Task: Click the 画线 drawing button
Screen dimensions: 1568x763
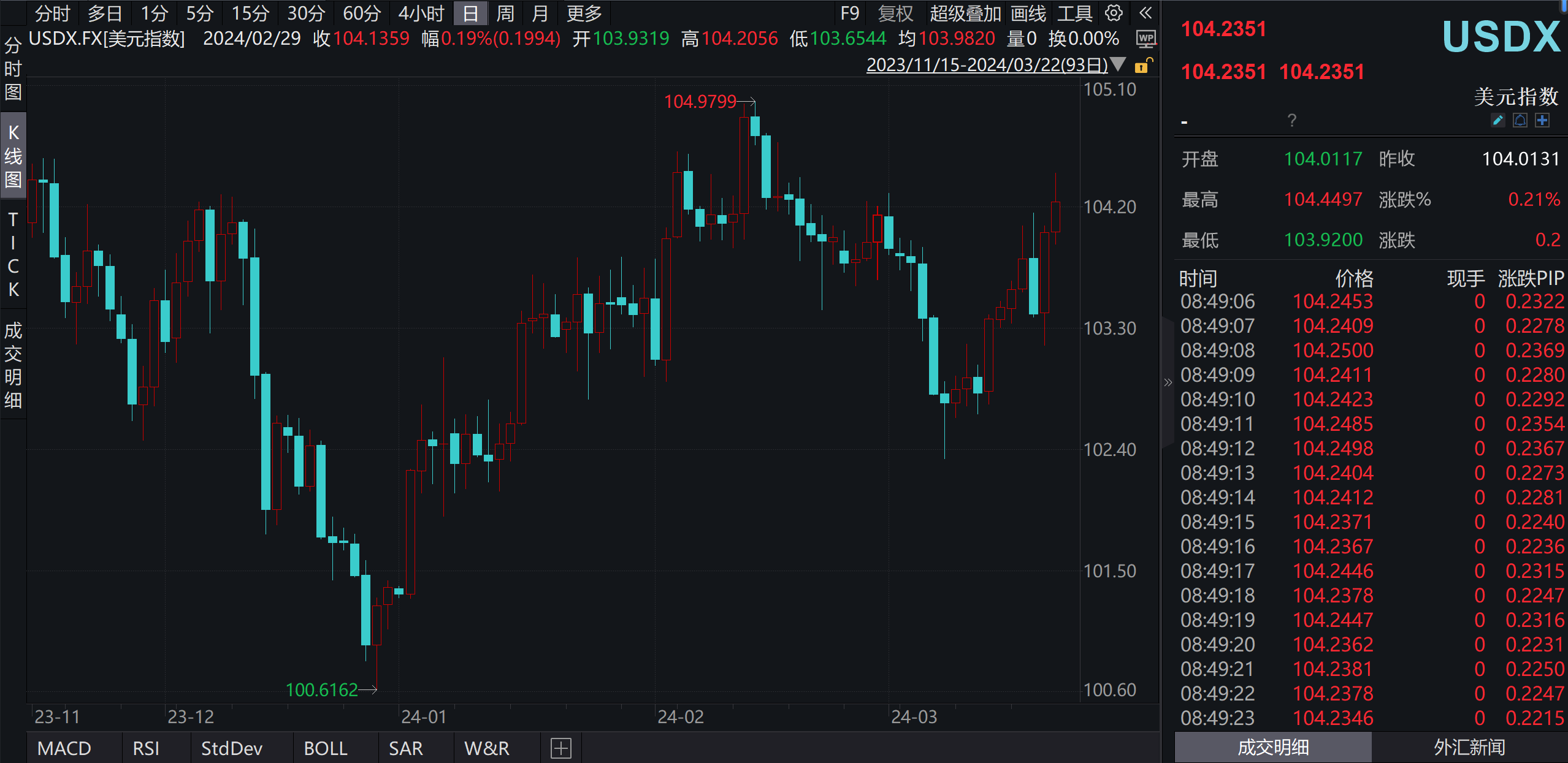Action: tap(1028, 13)
